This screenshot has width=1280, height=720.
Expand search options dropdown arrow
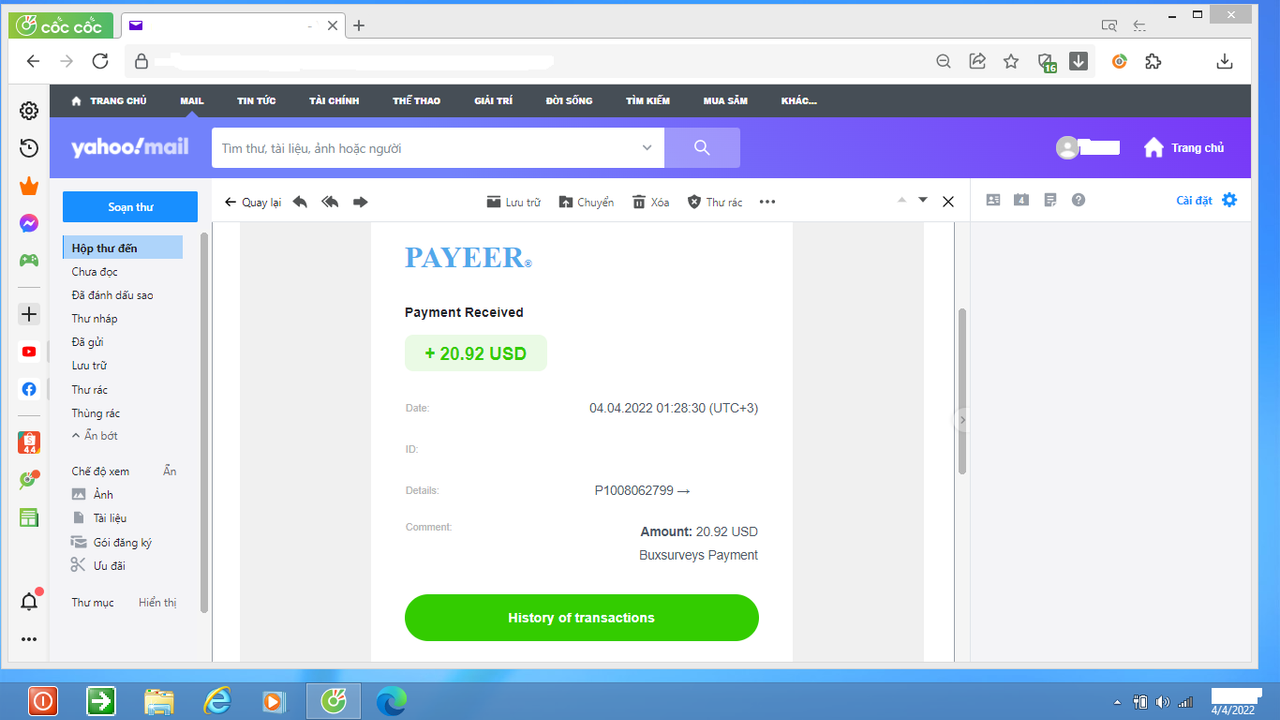647,148
